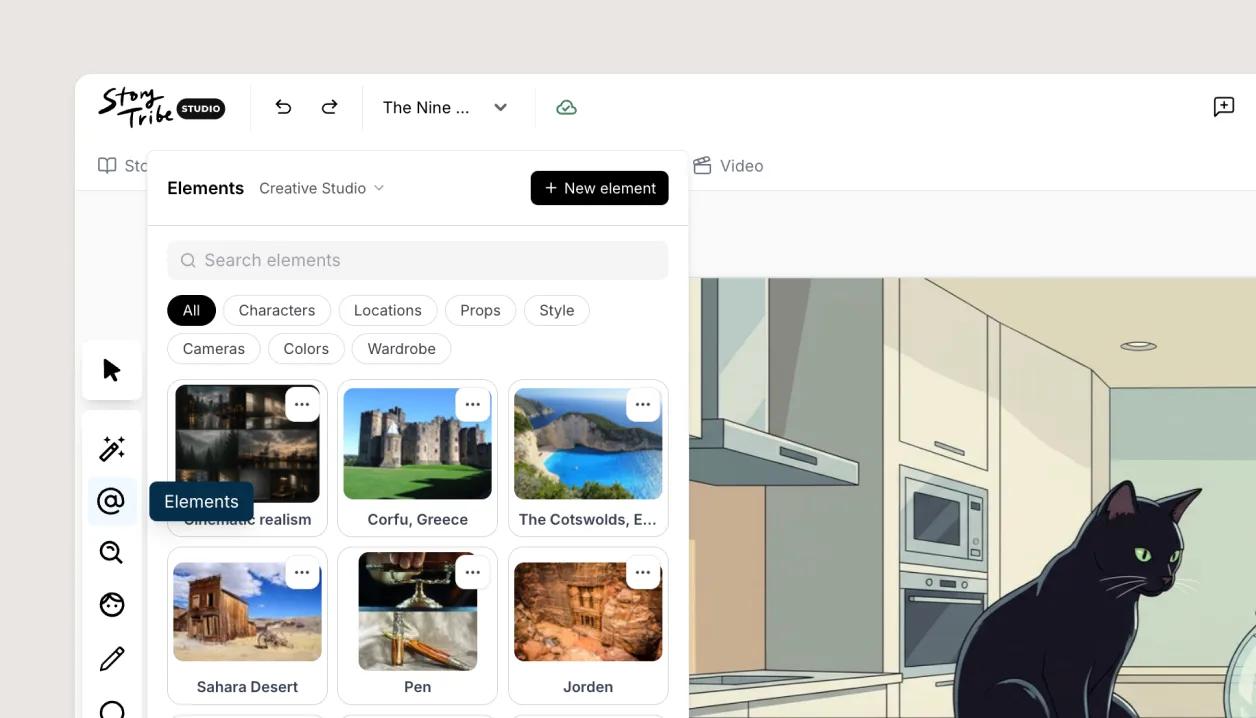Open the add comment icon

tap(1223, 107)
